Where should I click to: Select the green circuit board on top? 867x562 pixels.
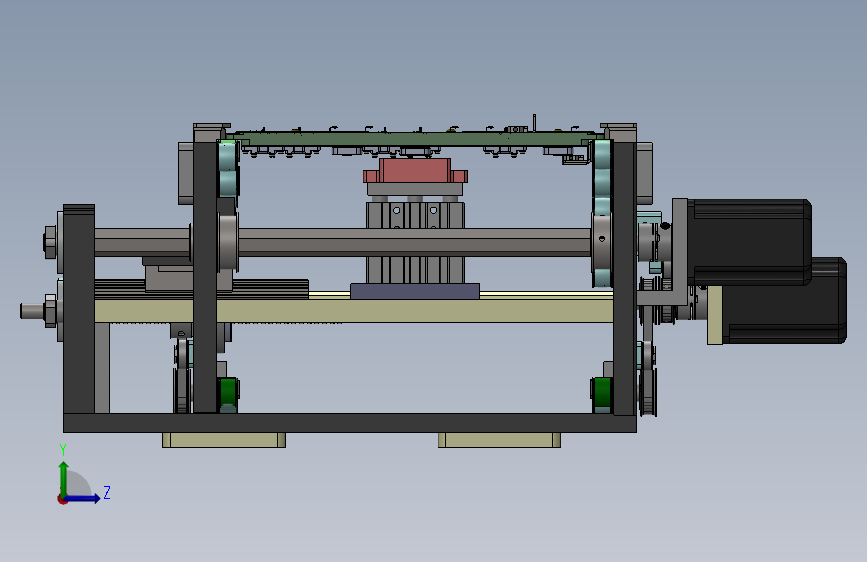click(415, 139)
